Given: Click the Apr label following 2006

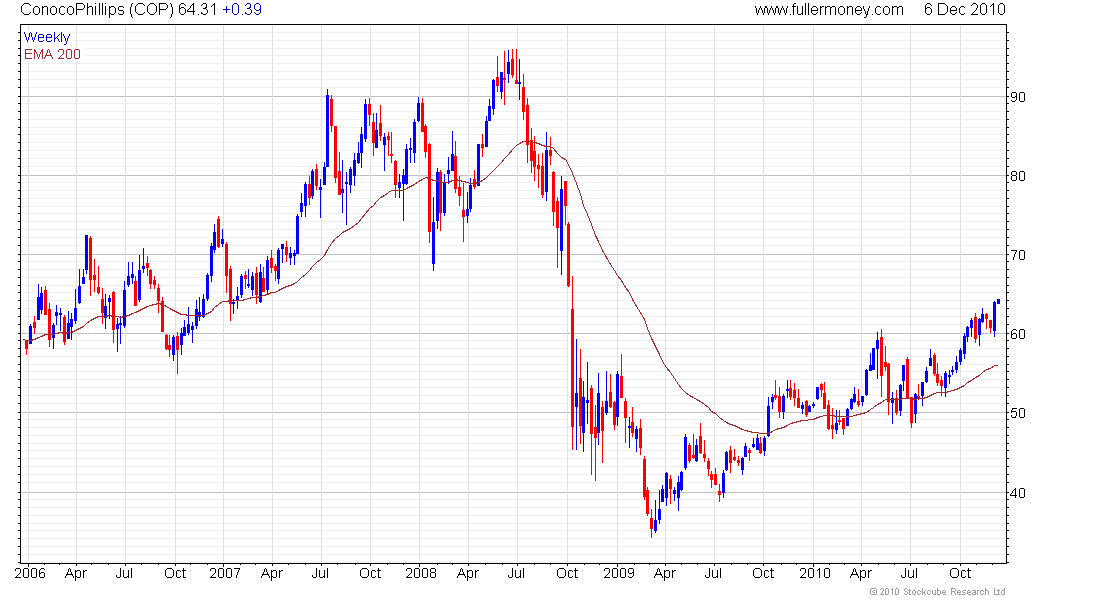Looking at the screenshot, I should point(76,573).
